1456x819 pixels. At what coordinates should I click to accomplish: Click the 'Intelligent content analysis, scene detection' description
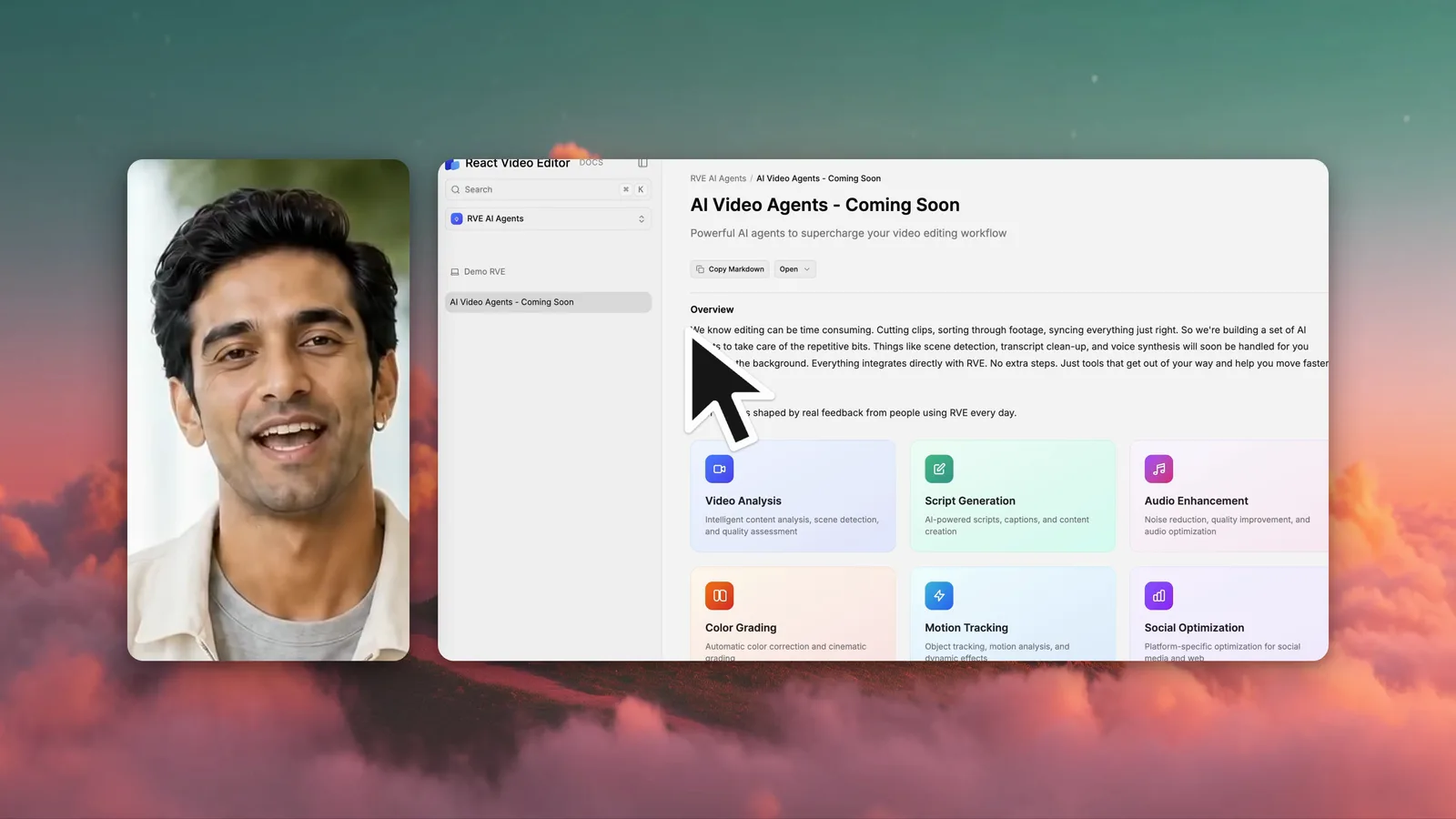792,526
